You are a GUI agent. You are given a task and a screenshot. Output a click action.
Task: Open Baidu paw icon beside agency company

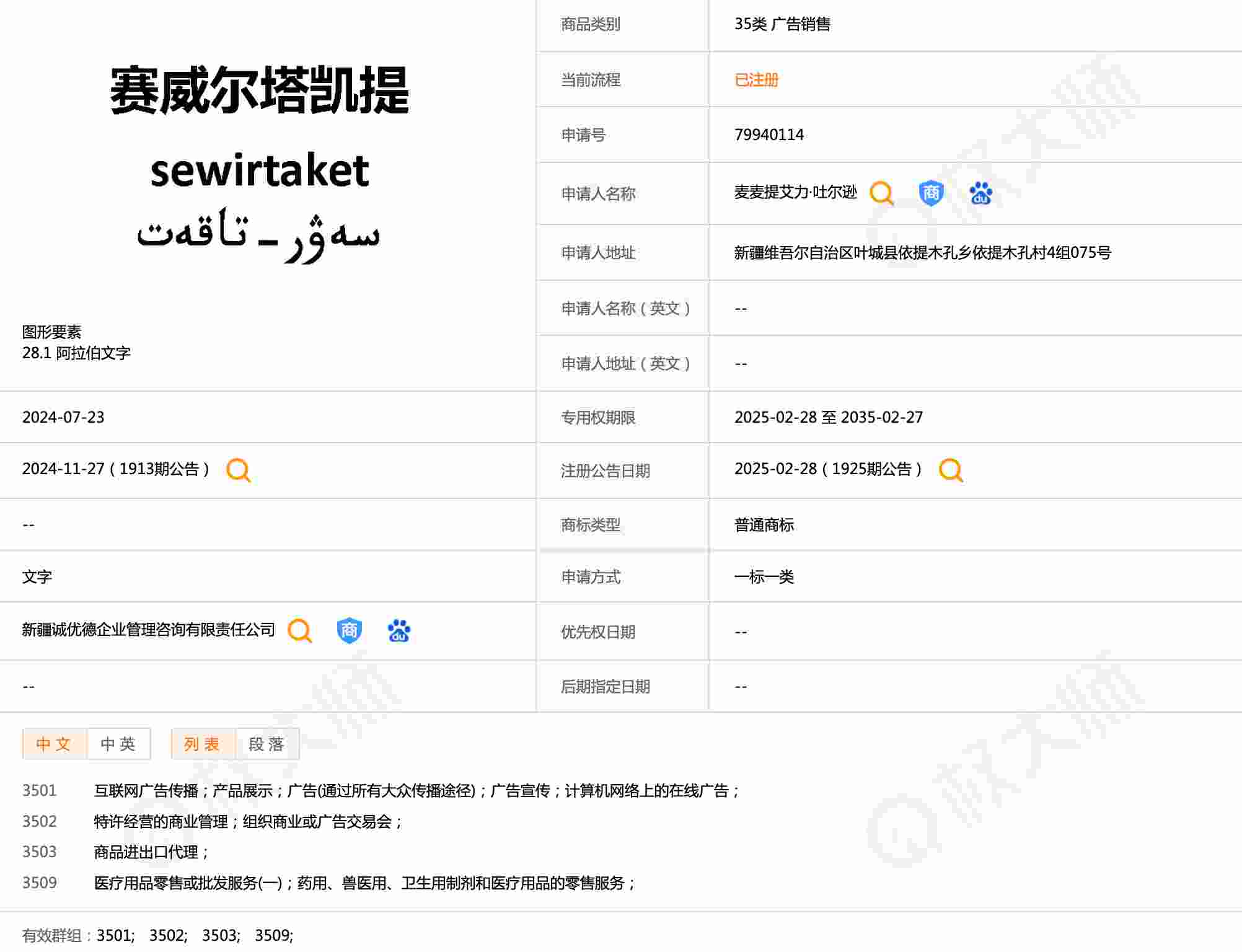point(399,631)
